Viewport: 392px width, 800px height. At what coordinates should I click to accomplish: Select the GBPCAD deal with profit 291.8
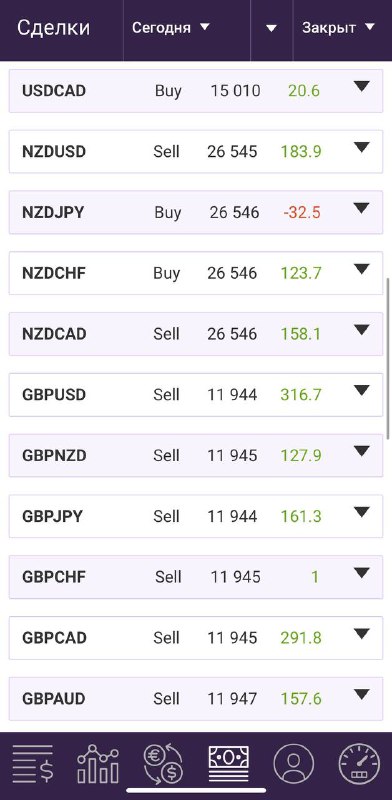point(196,638)
